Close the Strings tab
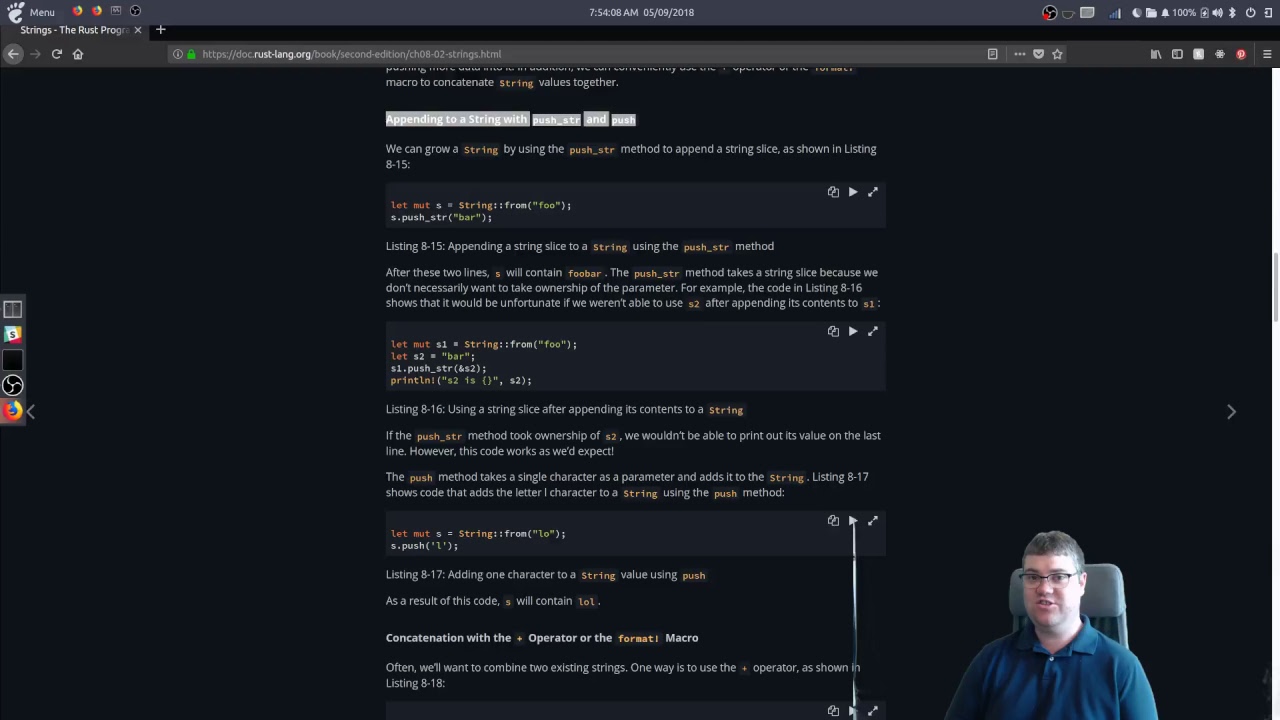Screen dimensions: 1280x720 (139, 30)
